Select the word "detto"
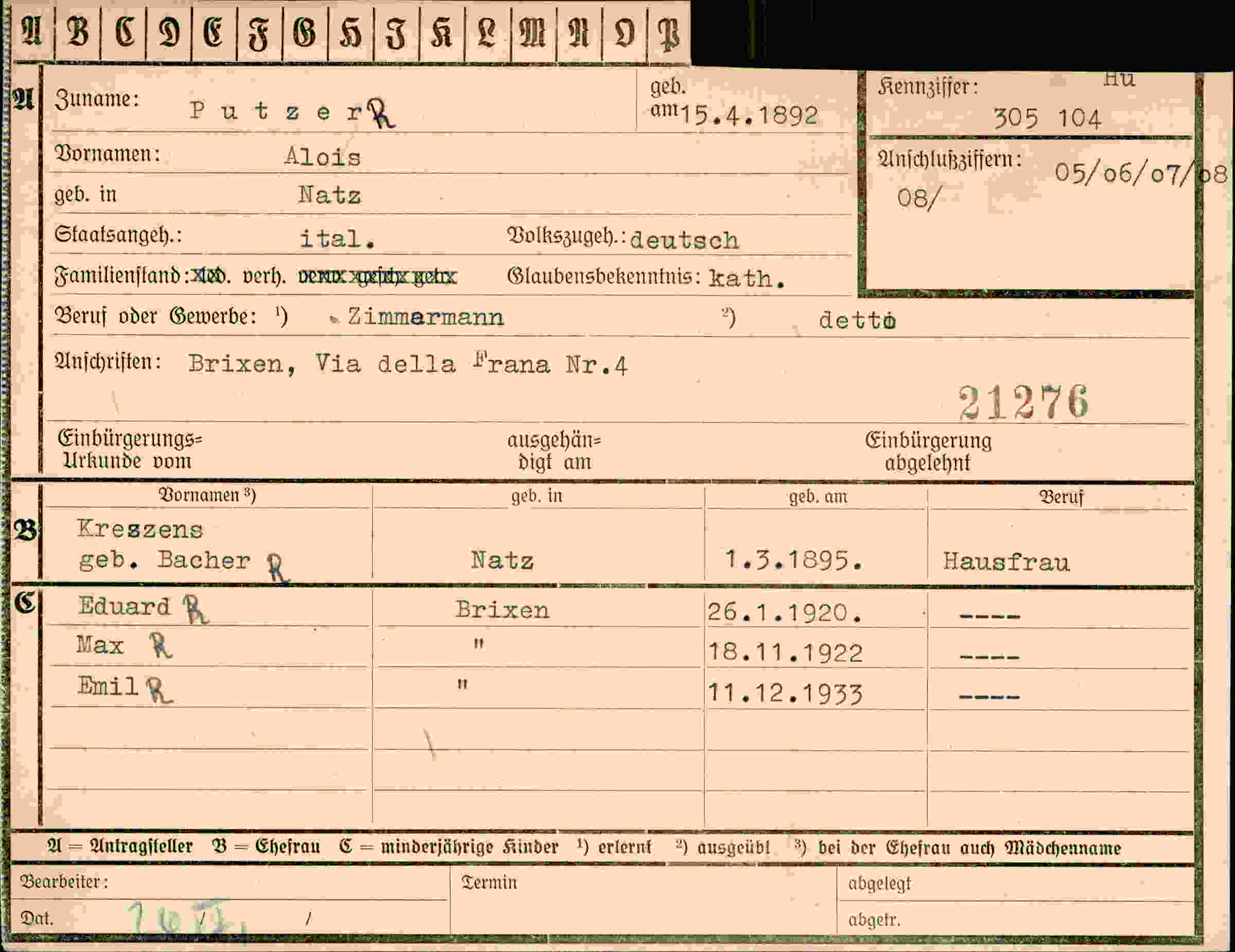Image resolution: width=1235 pixels, height=952 pixels. click(857, 320)
